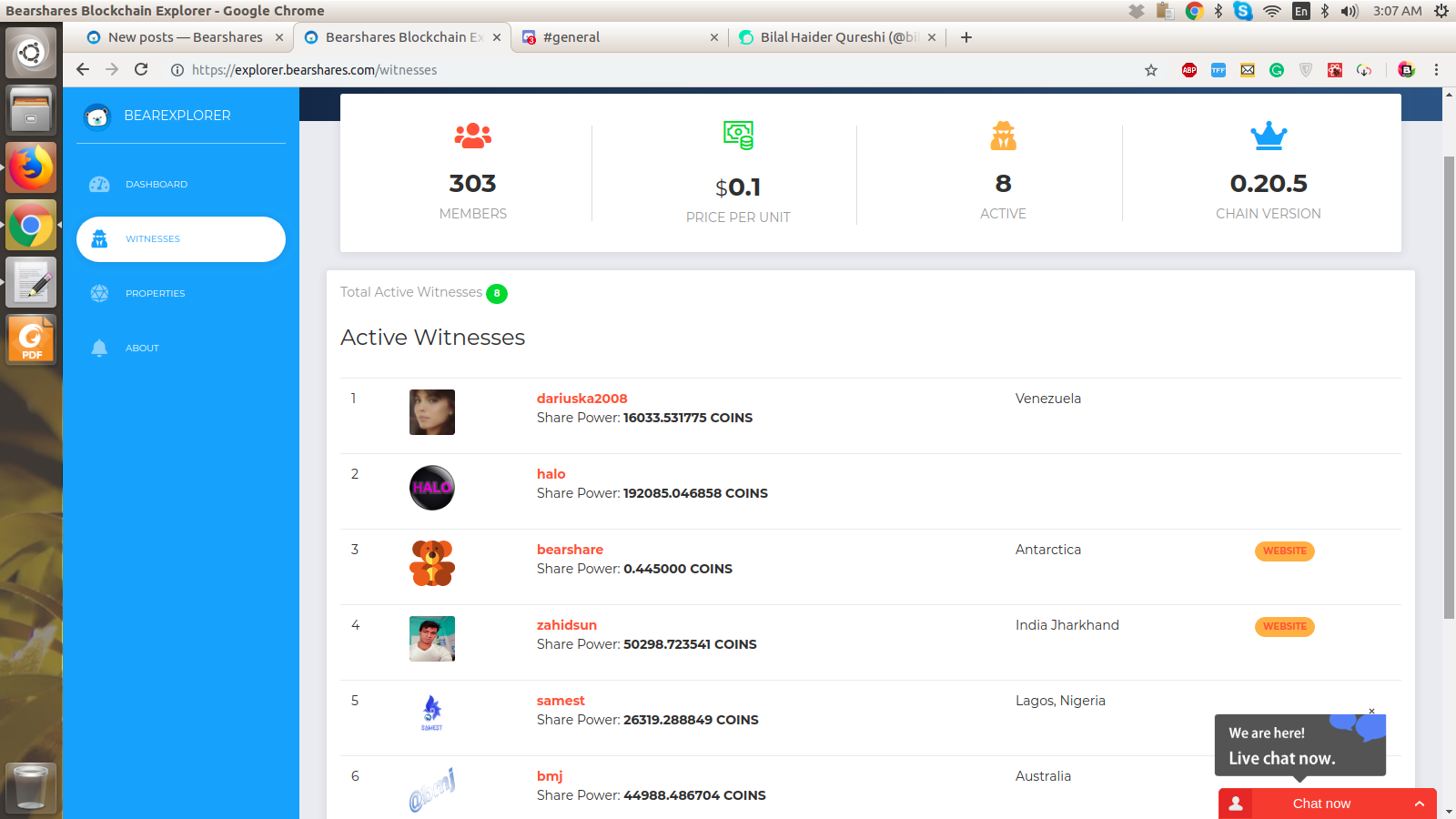This screenshot has width=1456, height=819.
Task: Select WITNESSES in the sidebar
Action: (x=181, y=239)
